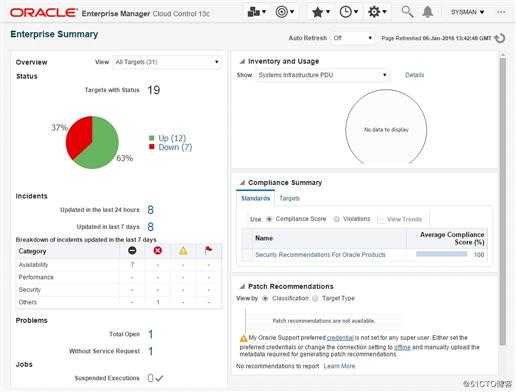Viewport: 516px width, 392px height.
Task: Open the History clock menu
Action: pyautogui.click(x=348, y=12)
